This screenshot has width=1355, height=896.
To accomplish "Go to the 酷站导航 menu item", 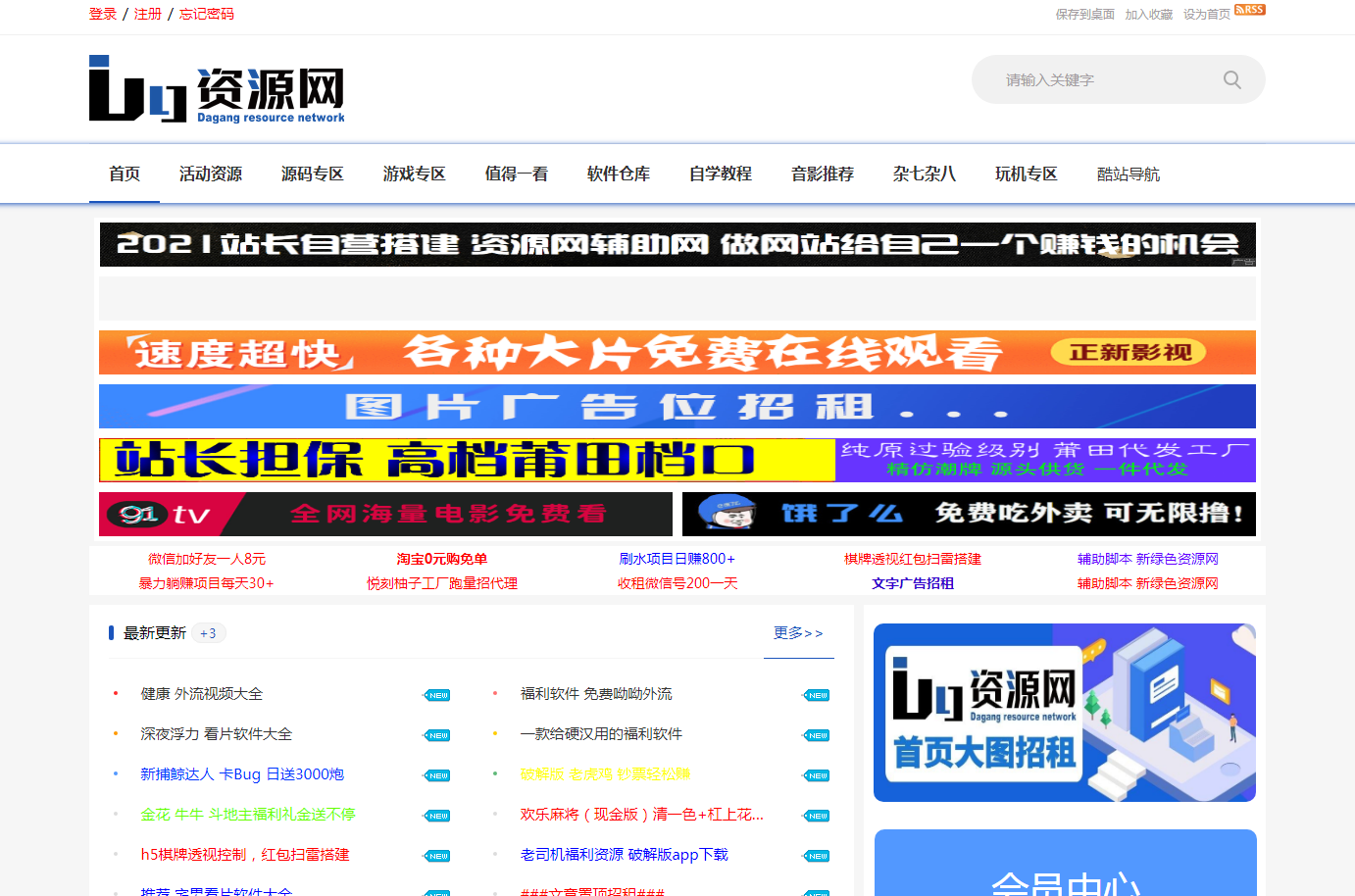I will click(x=1128, y=174).
